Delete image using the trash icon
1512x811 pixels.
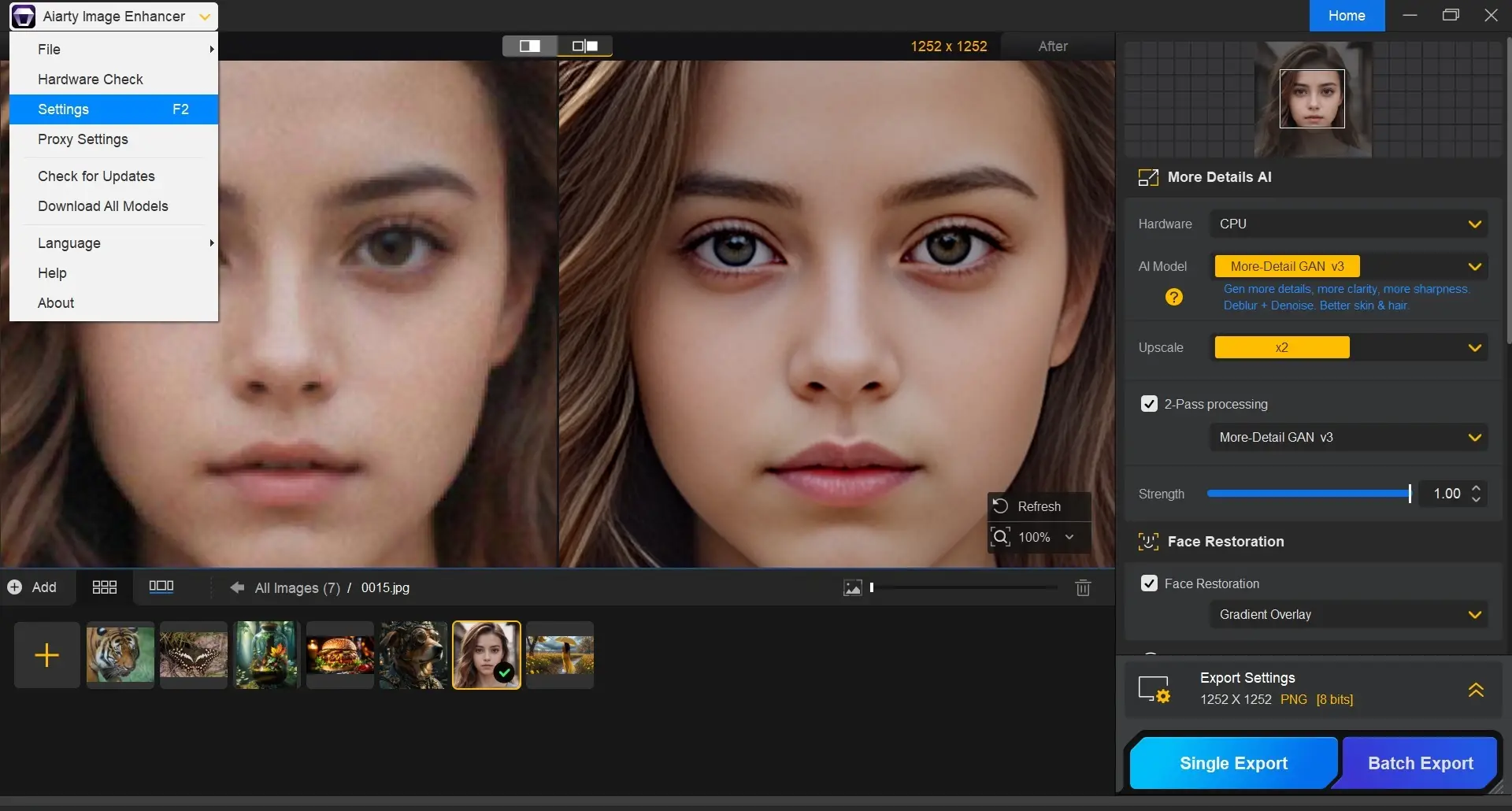[x=1083, y=588]
